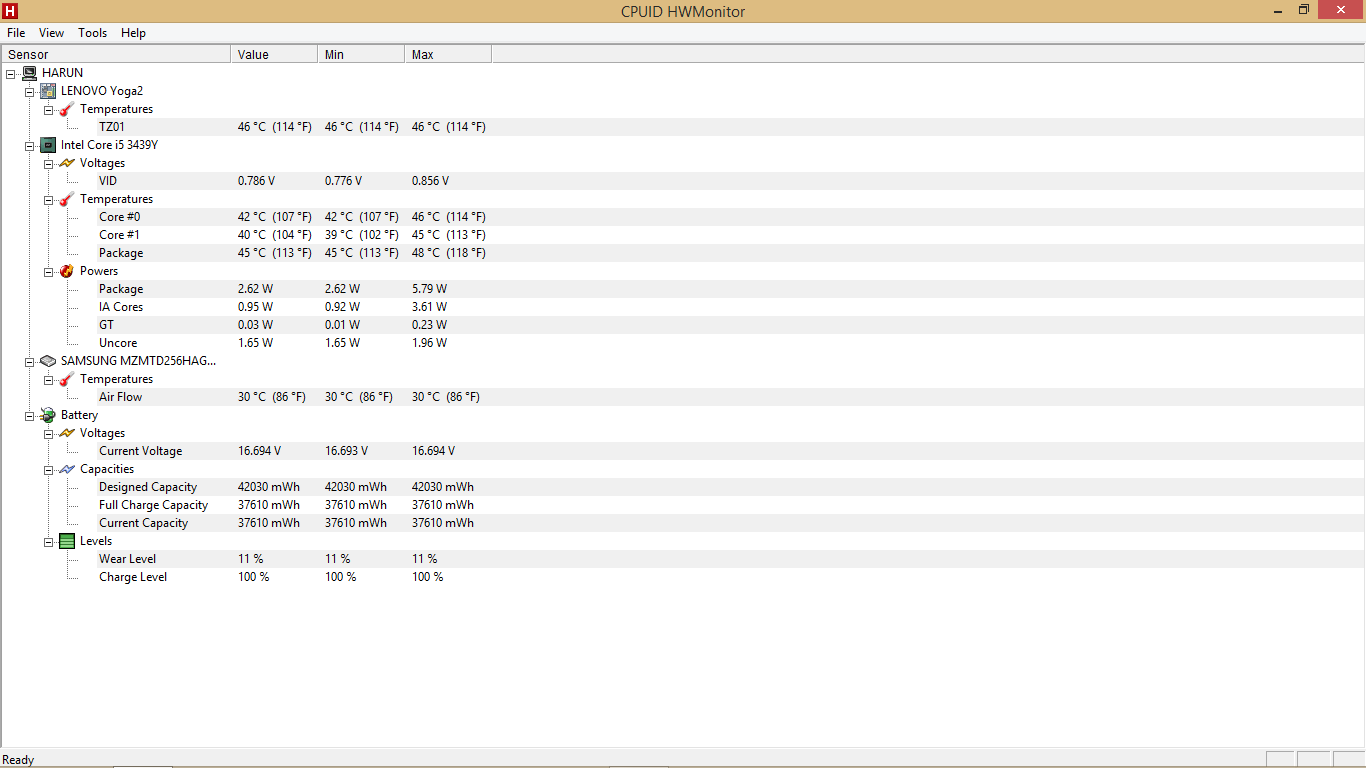Minimize the HWMonitor window
Screen dimensions: 1366x768
pos(1279,10)
